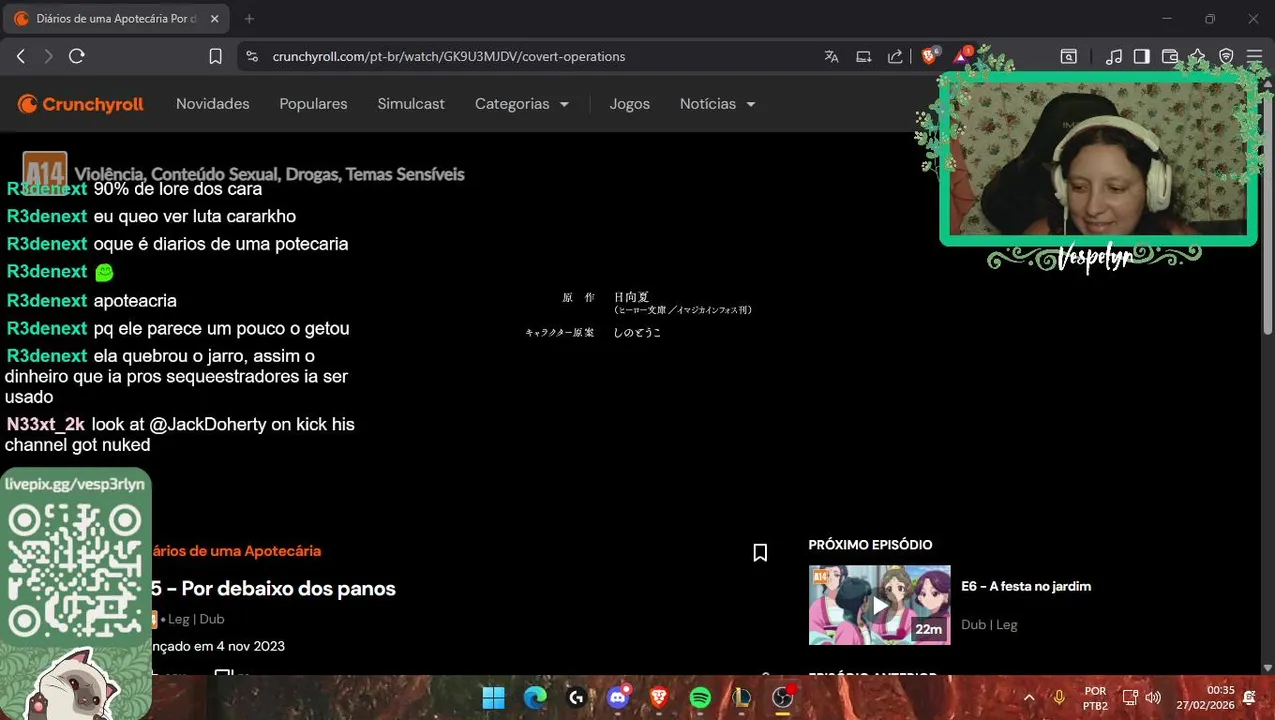Click the install app icon in address bar
Viewport: 1275px width, 720px height.
(864, 57)
